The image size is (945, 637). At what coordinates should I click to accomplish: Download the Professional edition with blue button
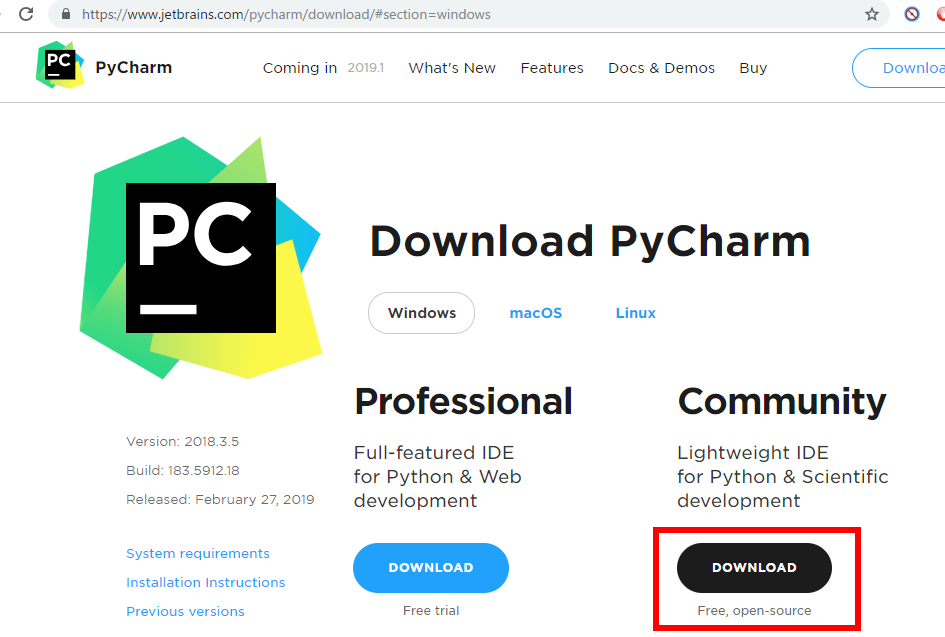431,568
